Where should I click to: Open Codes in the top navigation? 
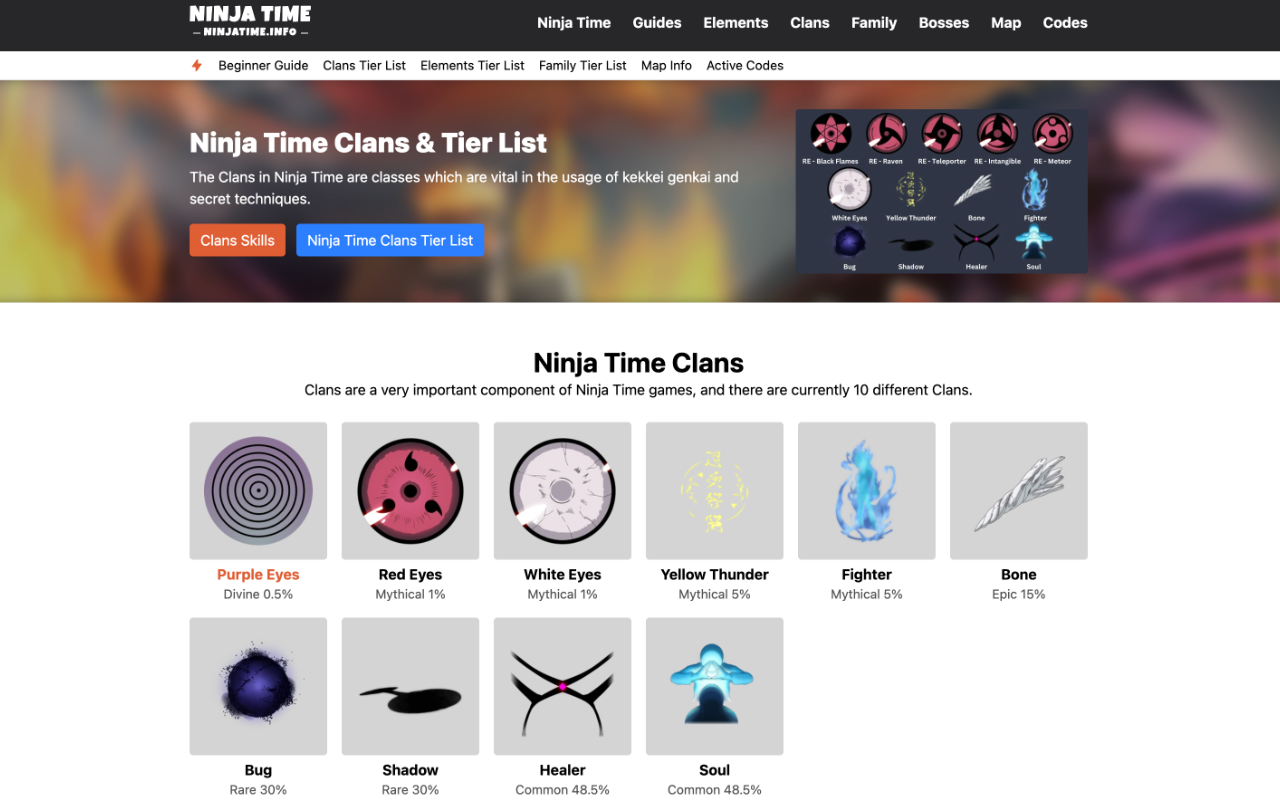(1065, 22)
